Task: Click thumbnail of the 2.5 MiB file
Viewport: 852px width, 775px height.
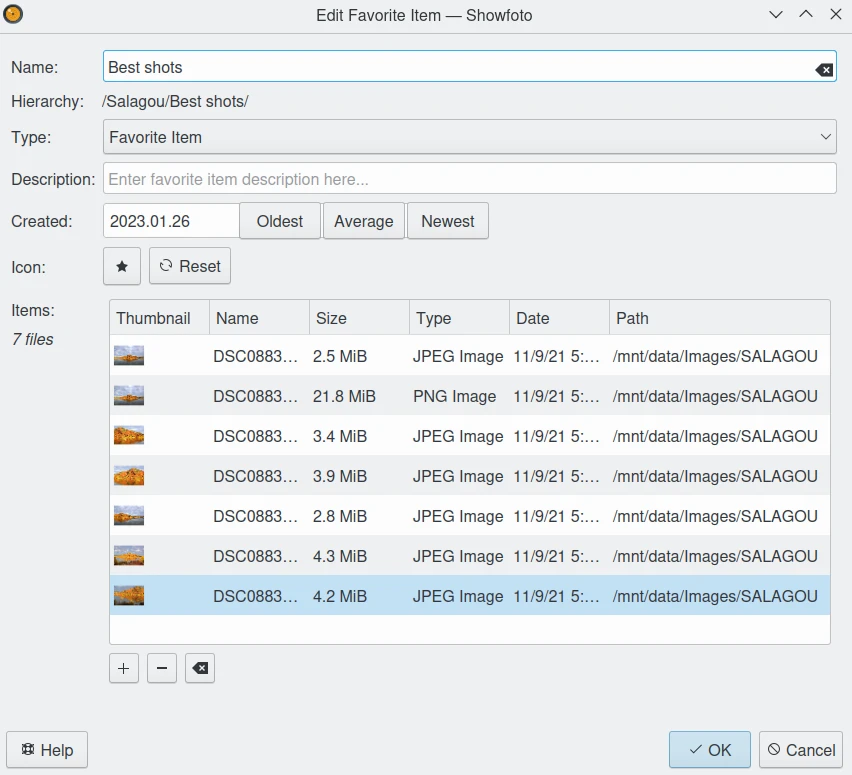Action: tap(129, 356)
